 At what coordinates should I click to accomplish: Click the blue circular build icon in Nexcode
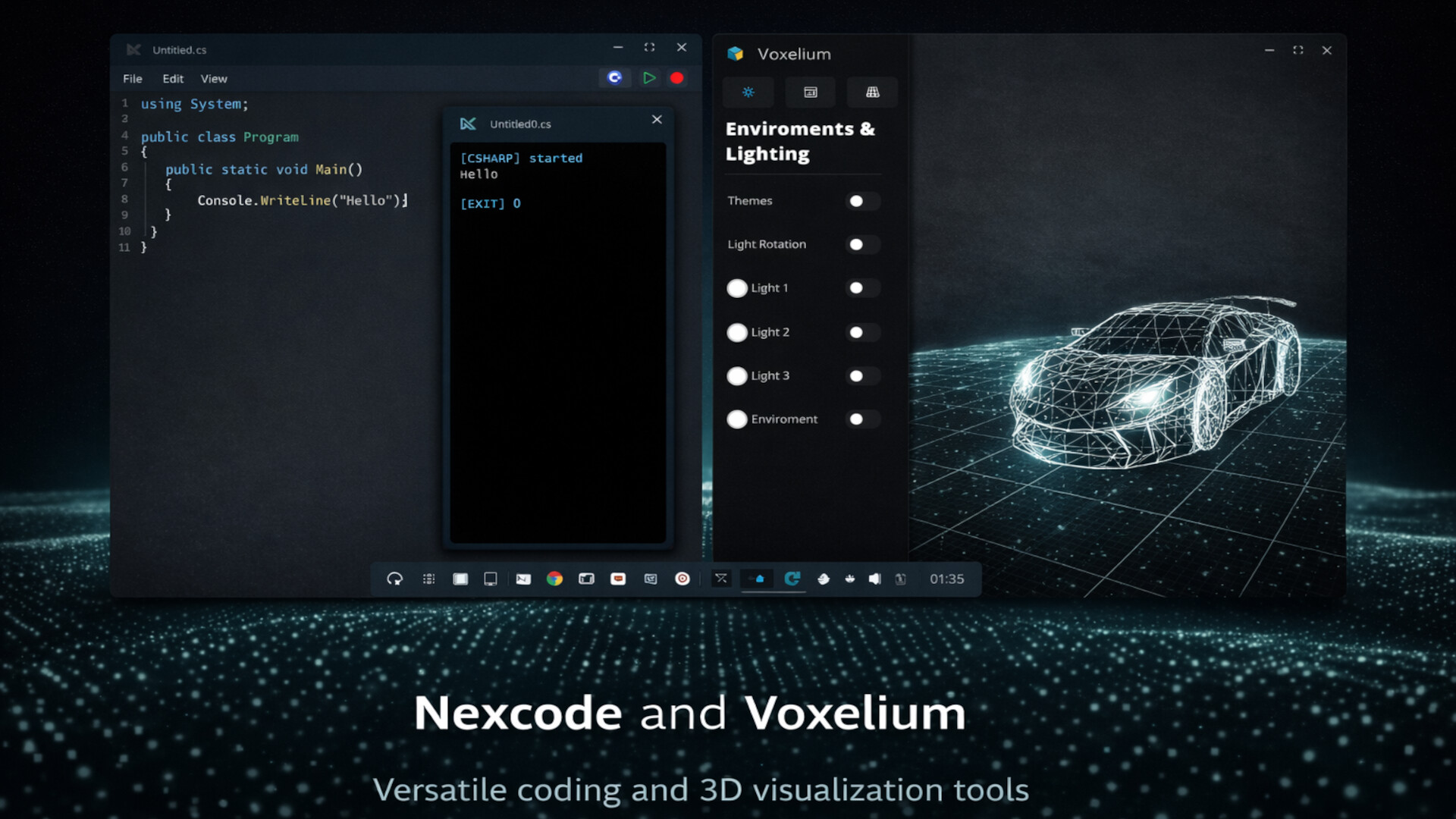[615, 77]
